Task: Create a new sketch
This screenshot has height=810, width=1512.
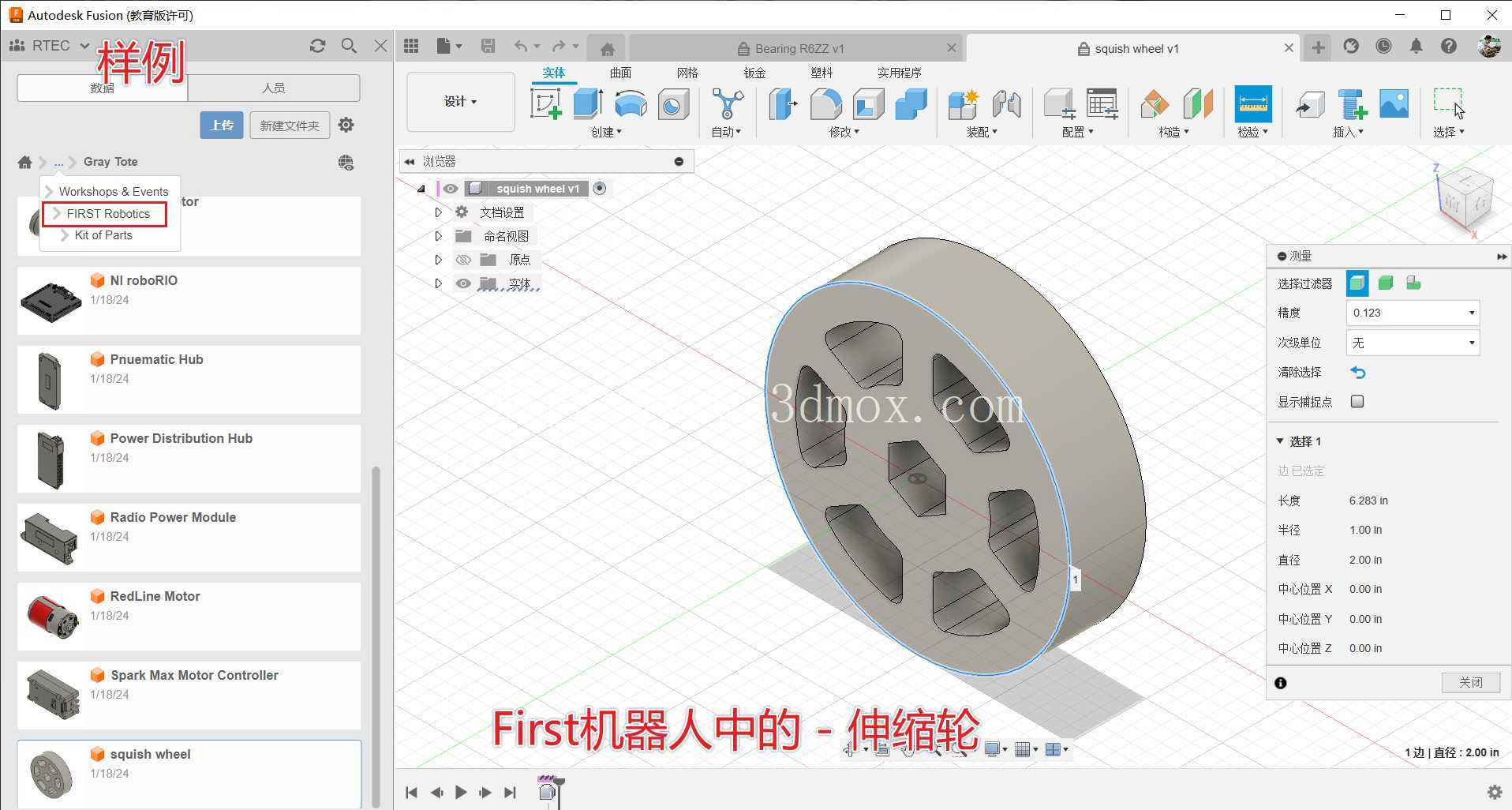Action: coord(546,104)
